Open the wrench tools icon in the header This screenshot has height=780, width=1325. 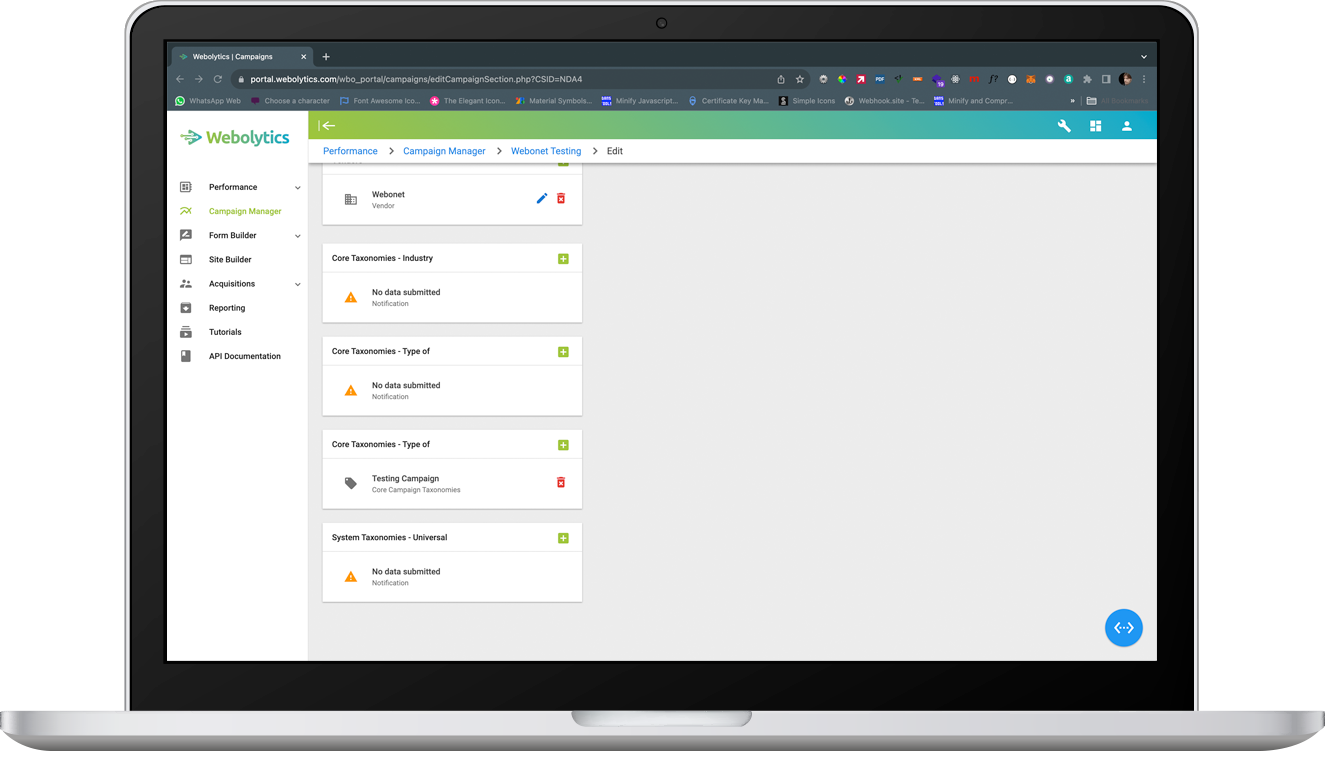(1064, 126)
